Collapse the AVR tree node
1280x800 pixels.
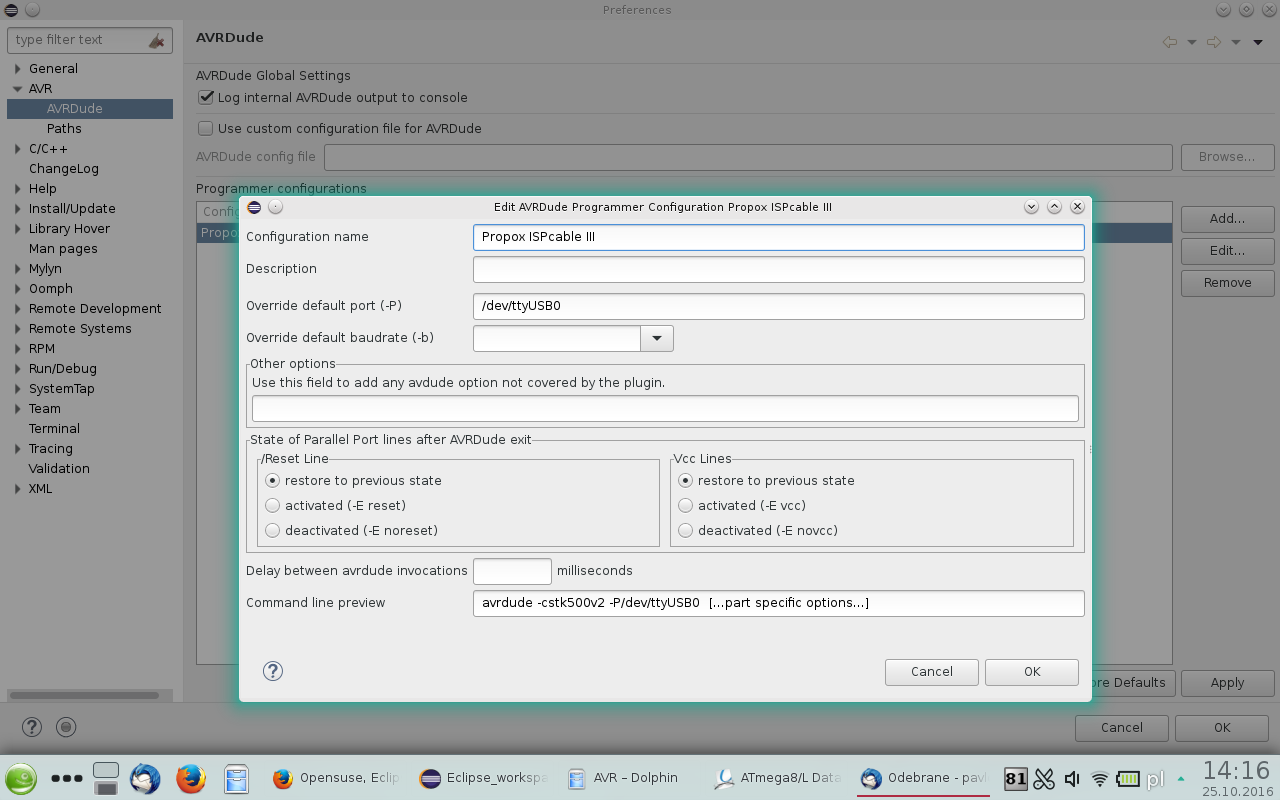(18, 89)
